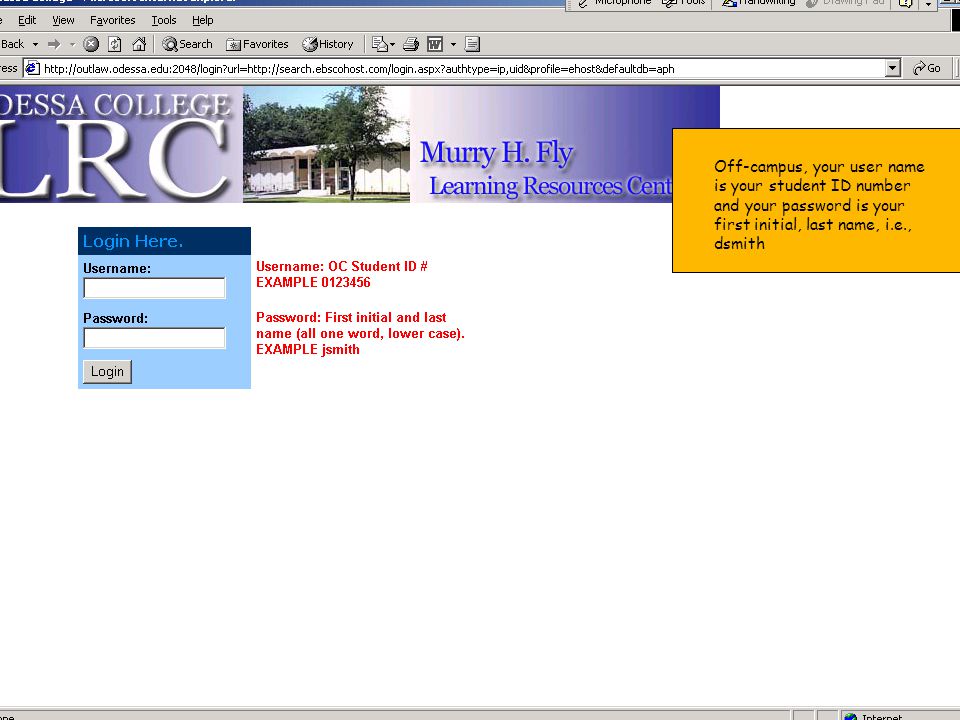This screenshot has width=960, height=720.
Task: Open the Mail icon dropdown arrow
Action: [x=392, y=44]
